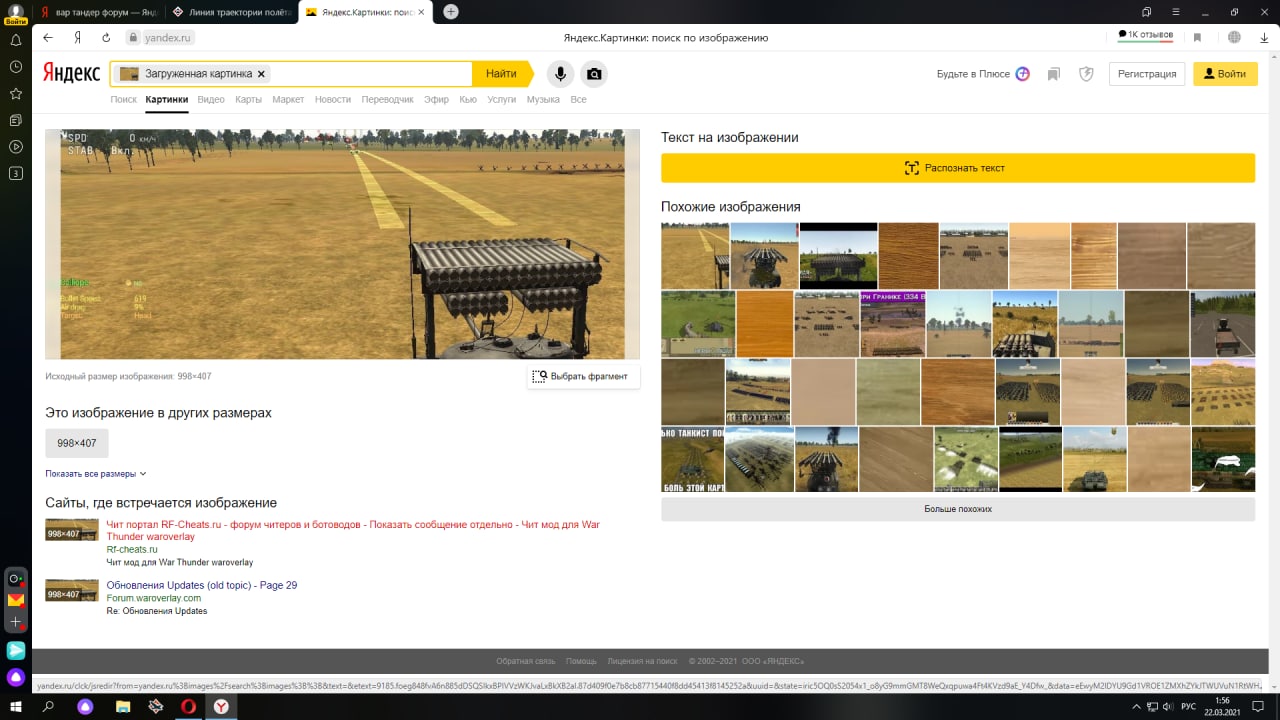This screenshot has height=720, width=1280.
Task: Open File Explorer from the taskbar
Action: [122, 707]
